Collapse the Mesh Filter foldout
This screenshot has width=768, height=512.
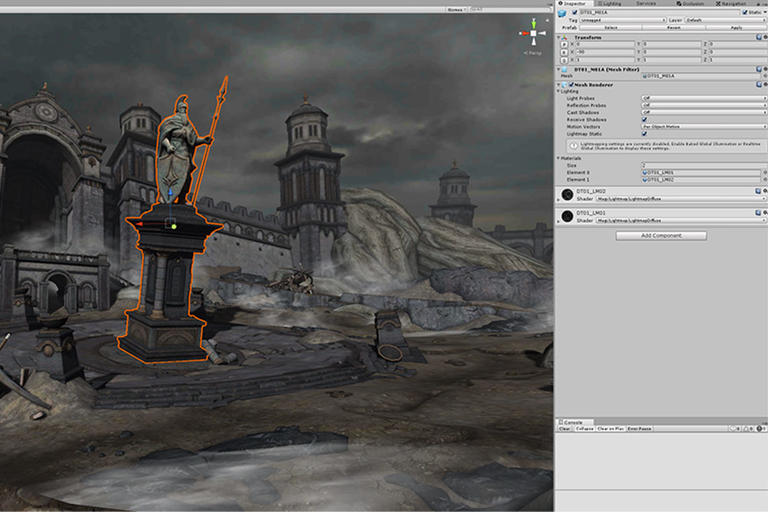(x=558, y=70)
